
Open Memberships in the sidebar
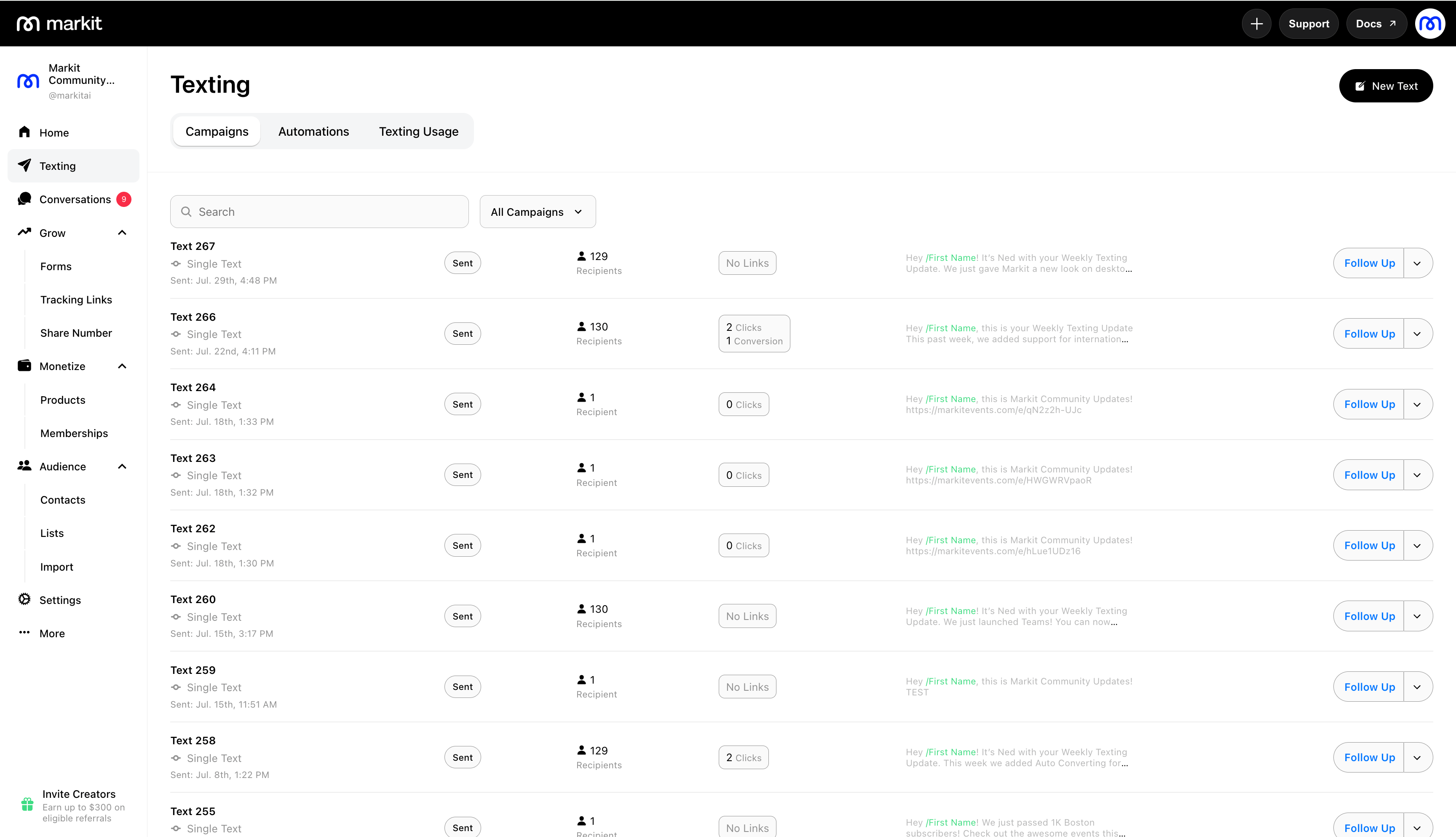pos(74,433)
